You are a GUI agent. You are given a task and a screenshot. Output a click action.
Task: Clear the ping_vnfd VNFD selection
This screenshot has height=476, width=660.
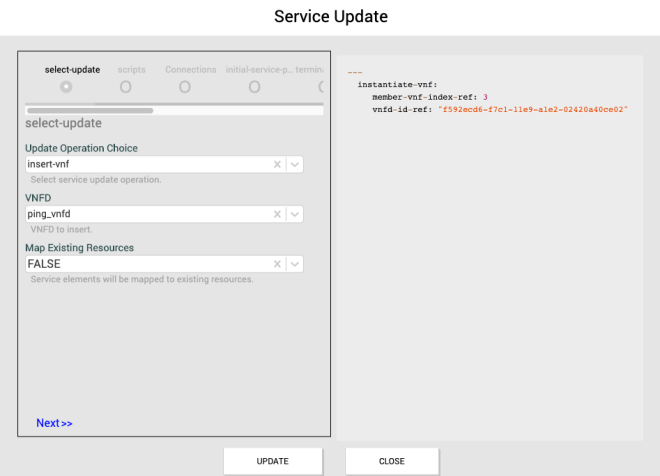[x=277, y=214]
